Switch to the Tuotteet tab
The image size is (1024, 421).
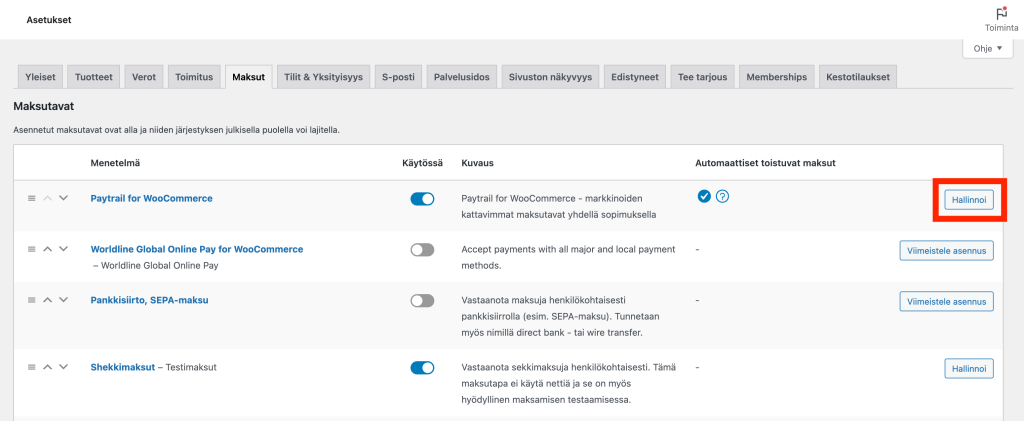[93, 77]
